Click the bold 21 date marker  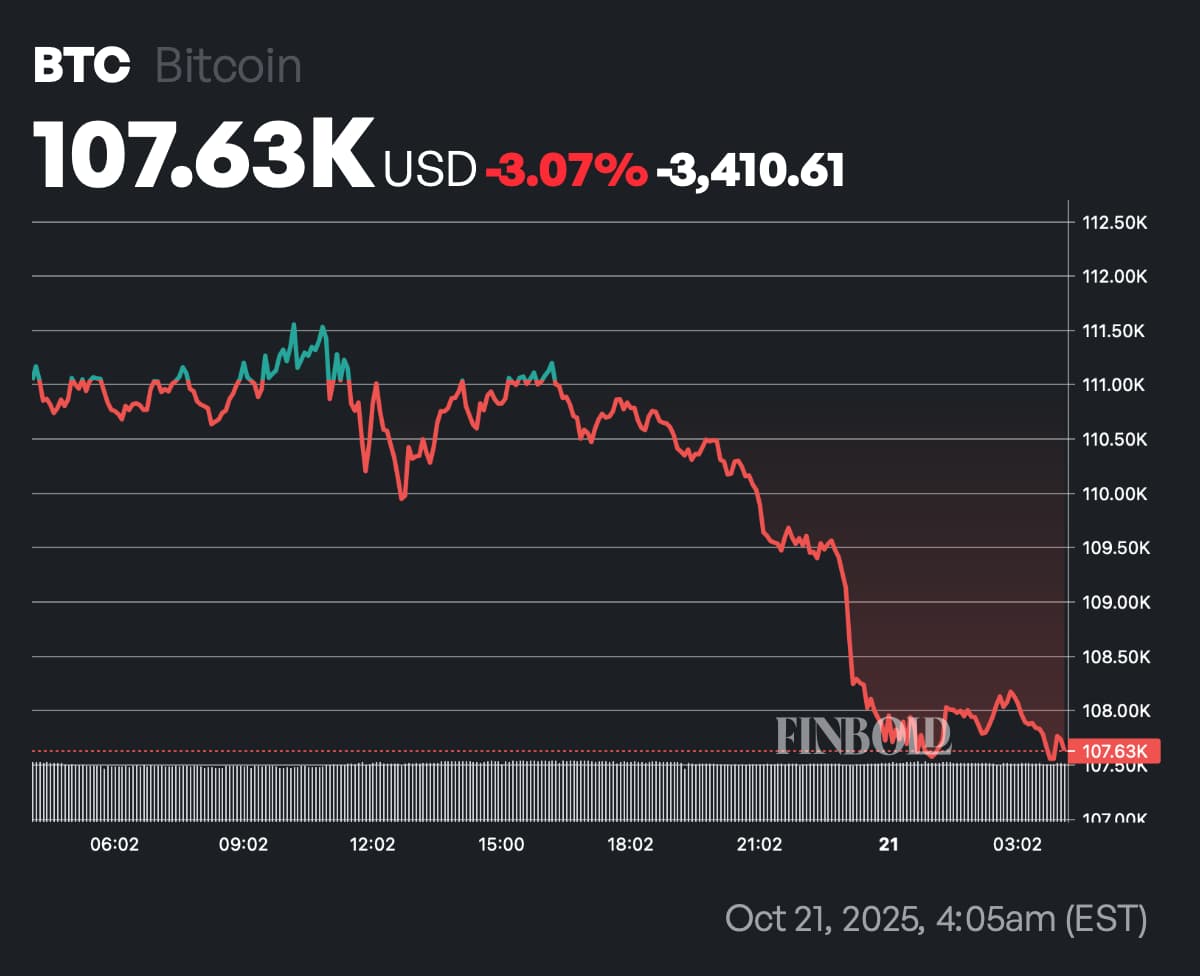[x=888, y=844]
